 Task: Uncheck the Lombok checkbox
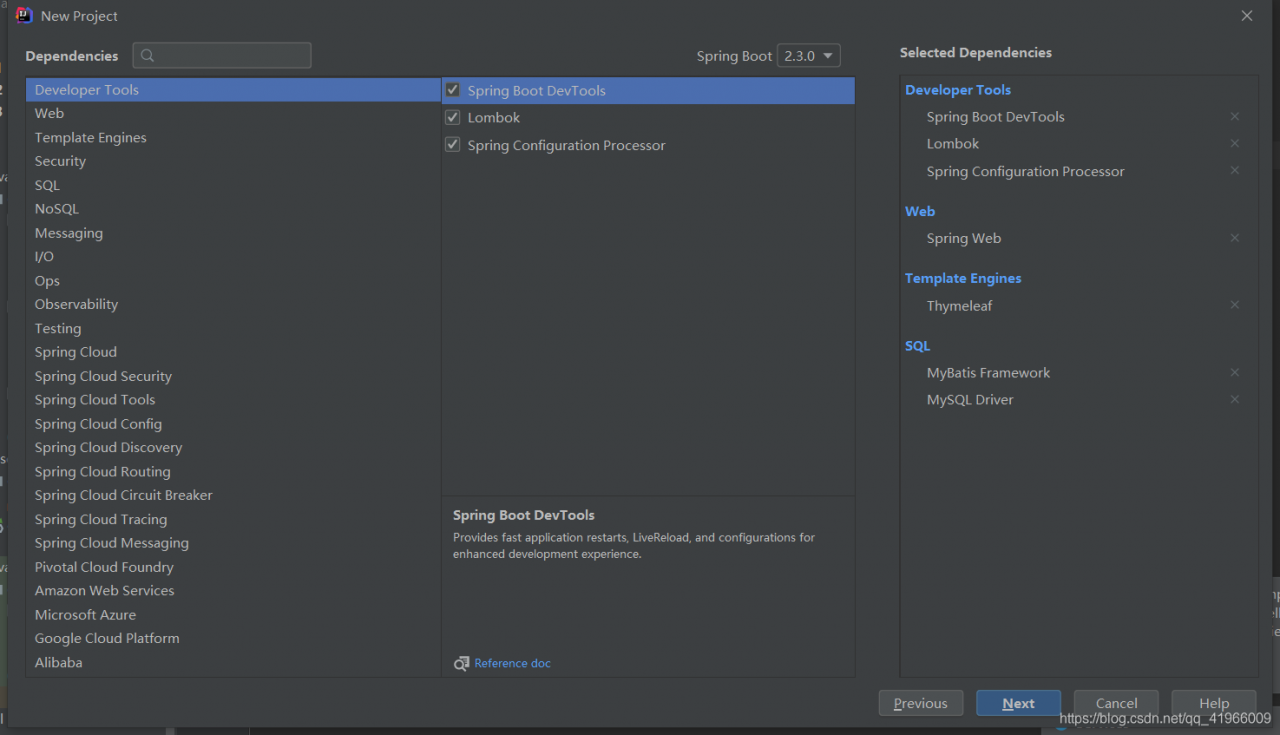(453, 117)
